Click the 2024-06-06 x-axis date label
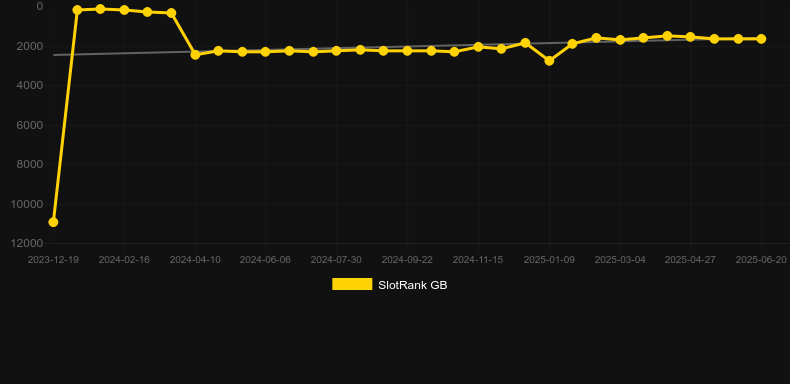Image resolution: width=790 pixels, height=384 pixels. click(x=265, y=260)
